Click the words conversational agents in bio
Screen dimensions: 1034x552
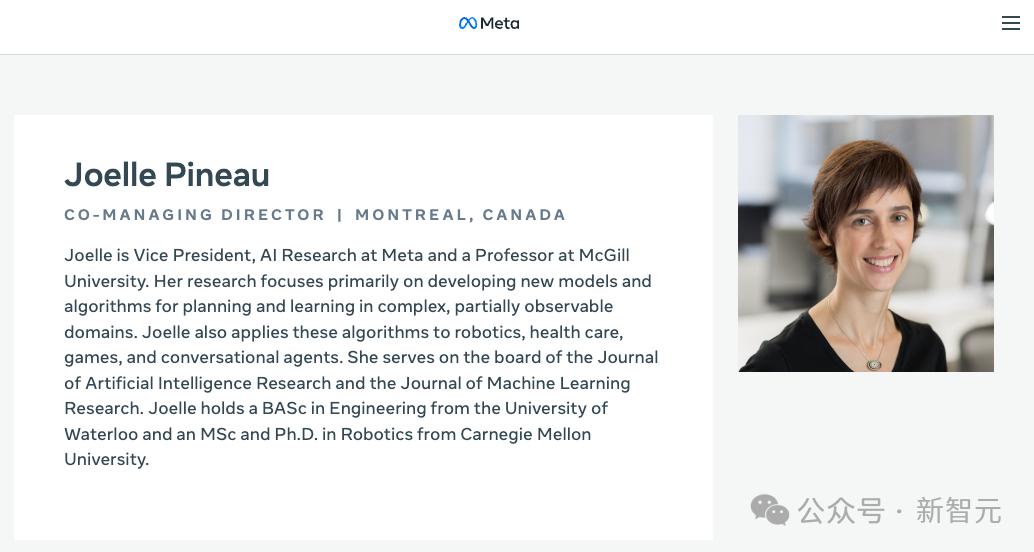[251, 357]
